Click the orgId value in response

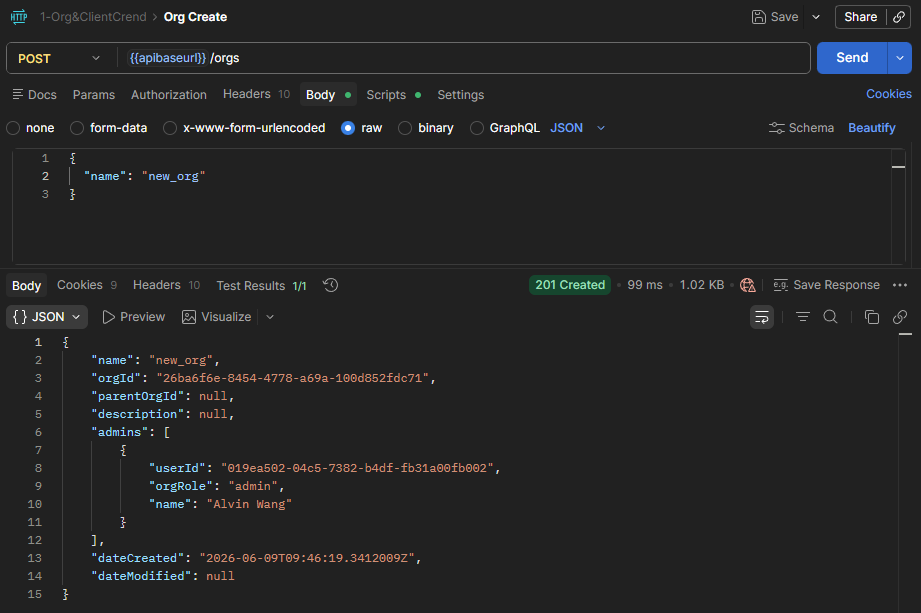(293, 378)
